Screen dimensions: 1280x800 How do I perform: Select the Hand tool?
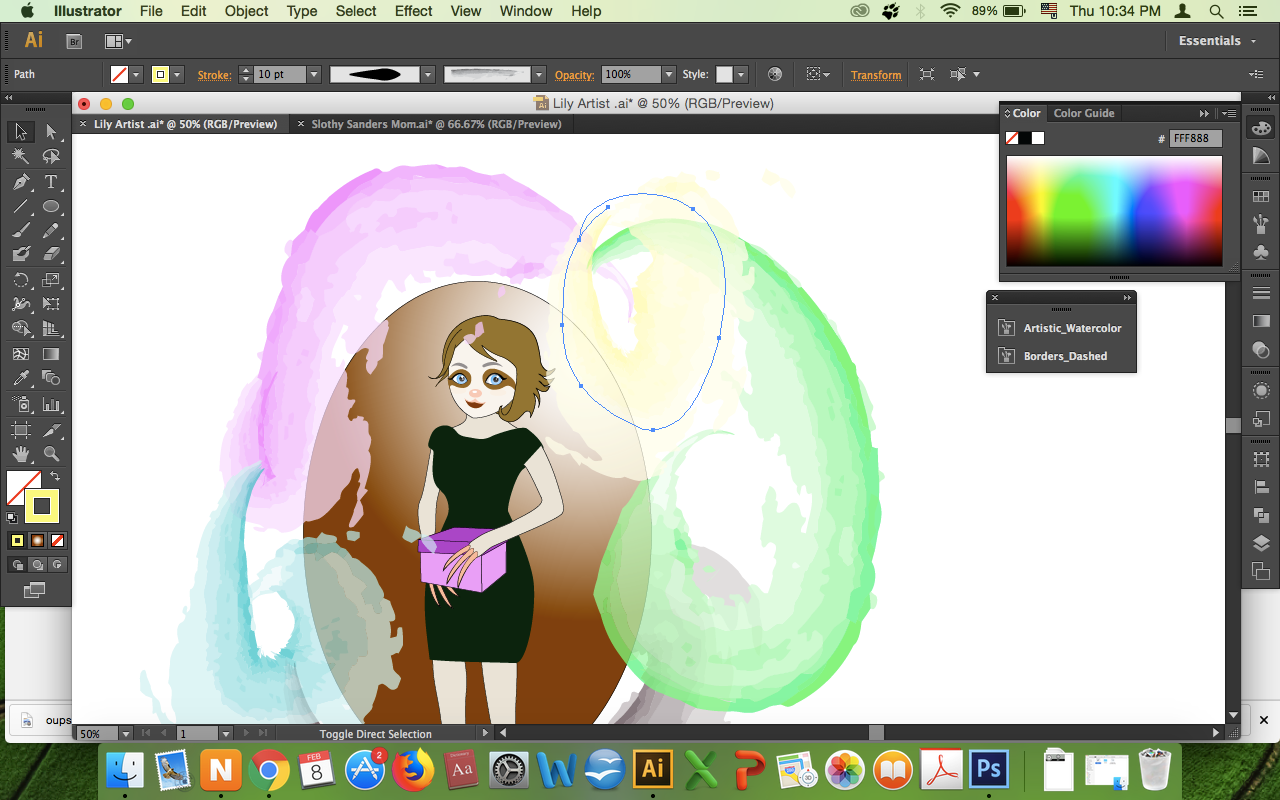coord(20,454)
